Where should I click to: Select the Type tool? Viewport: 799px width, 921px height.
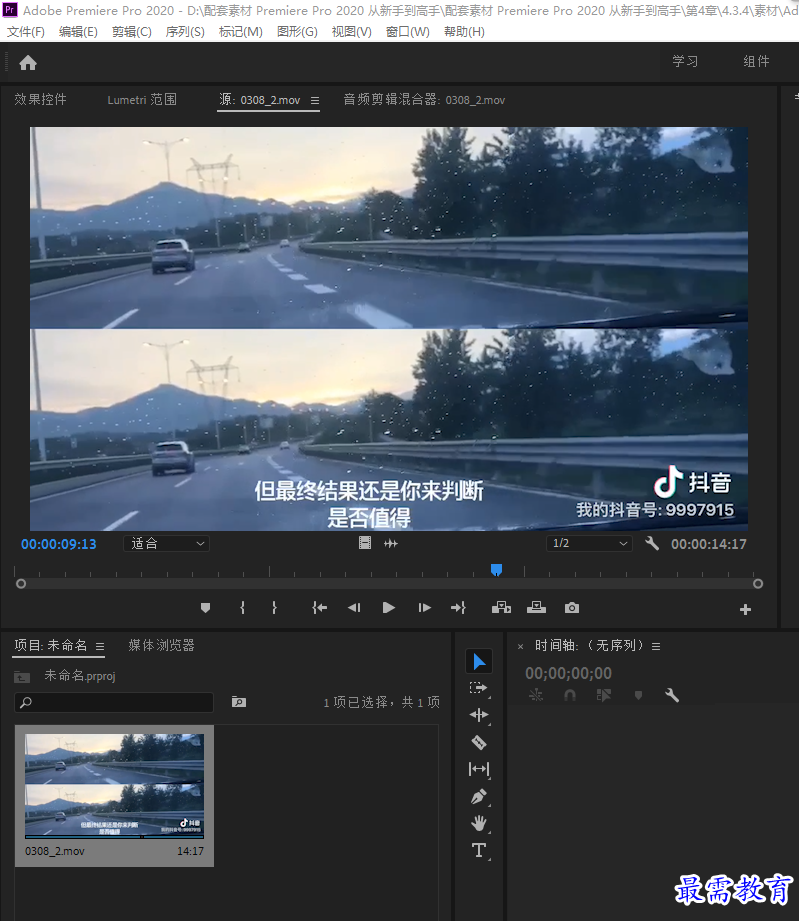pyautogui.click(x=479, y=851)
